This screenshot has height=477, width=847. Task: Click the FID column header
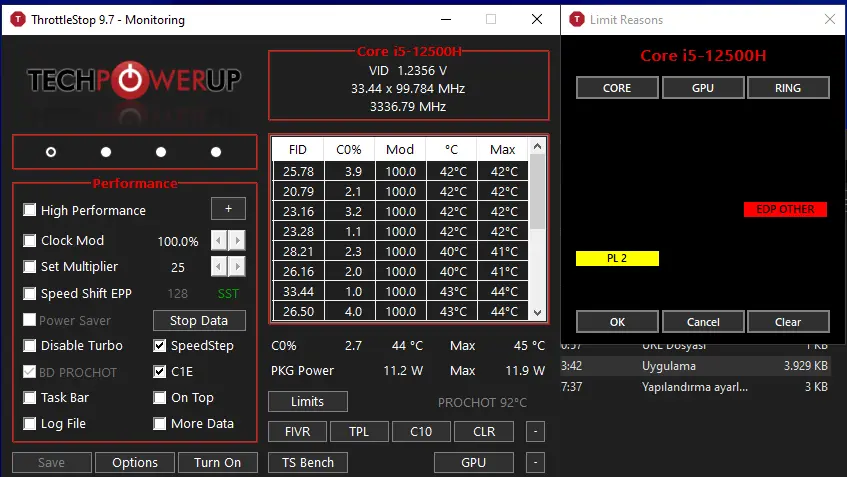298,150
